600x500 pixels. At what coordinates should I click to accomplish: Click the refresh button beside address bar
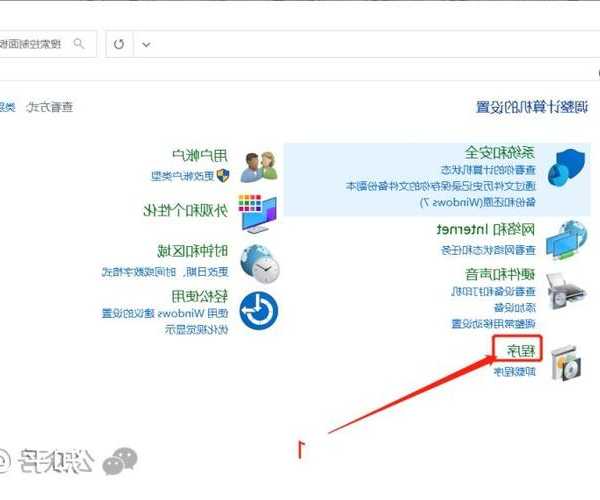119,44
